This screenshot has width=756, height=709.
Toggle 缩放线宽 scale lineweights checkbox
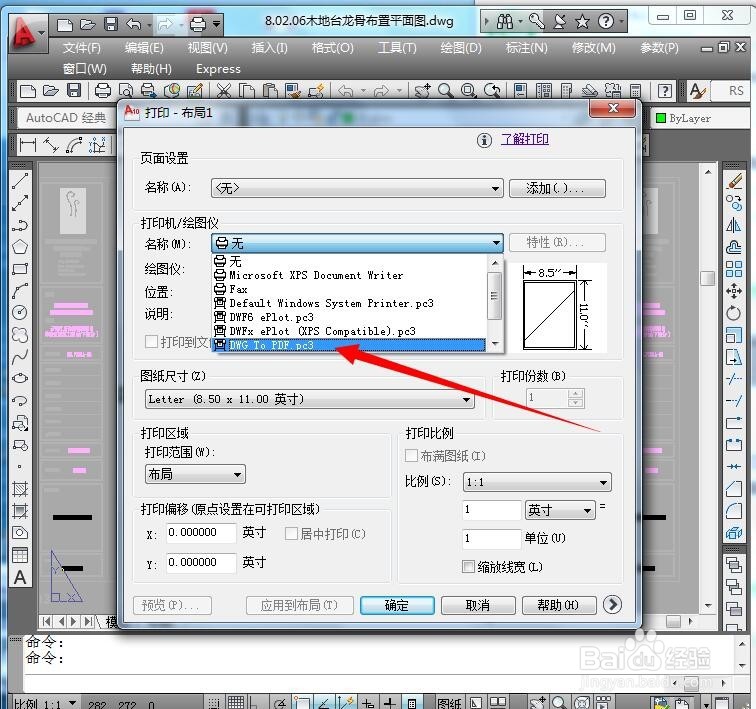pos(468,566)
